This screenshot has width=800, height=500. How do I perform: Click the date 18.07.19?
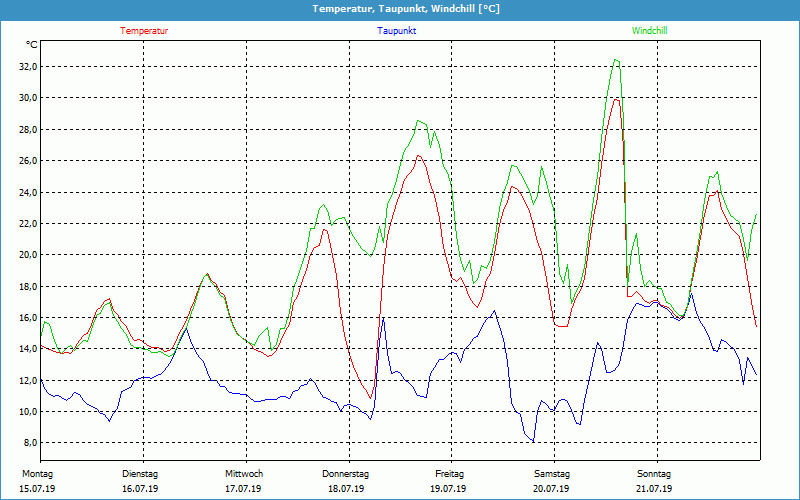click(346, 489)
